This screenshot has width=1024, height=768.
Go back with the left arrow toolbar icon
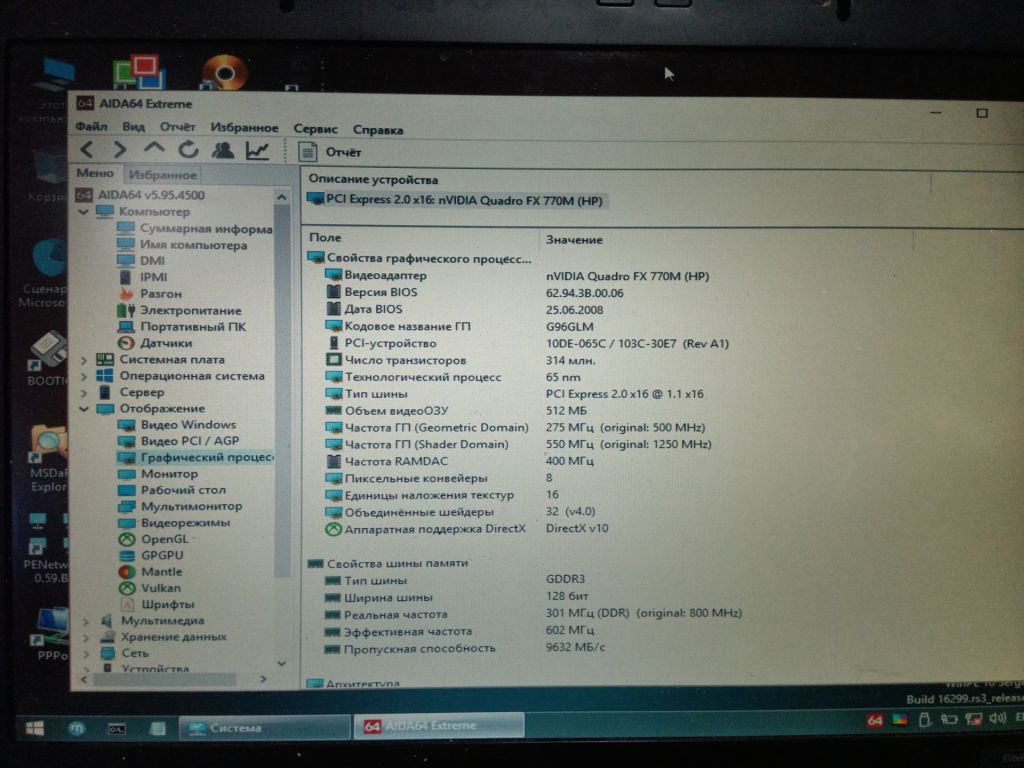point(87,150)
